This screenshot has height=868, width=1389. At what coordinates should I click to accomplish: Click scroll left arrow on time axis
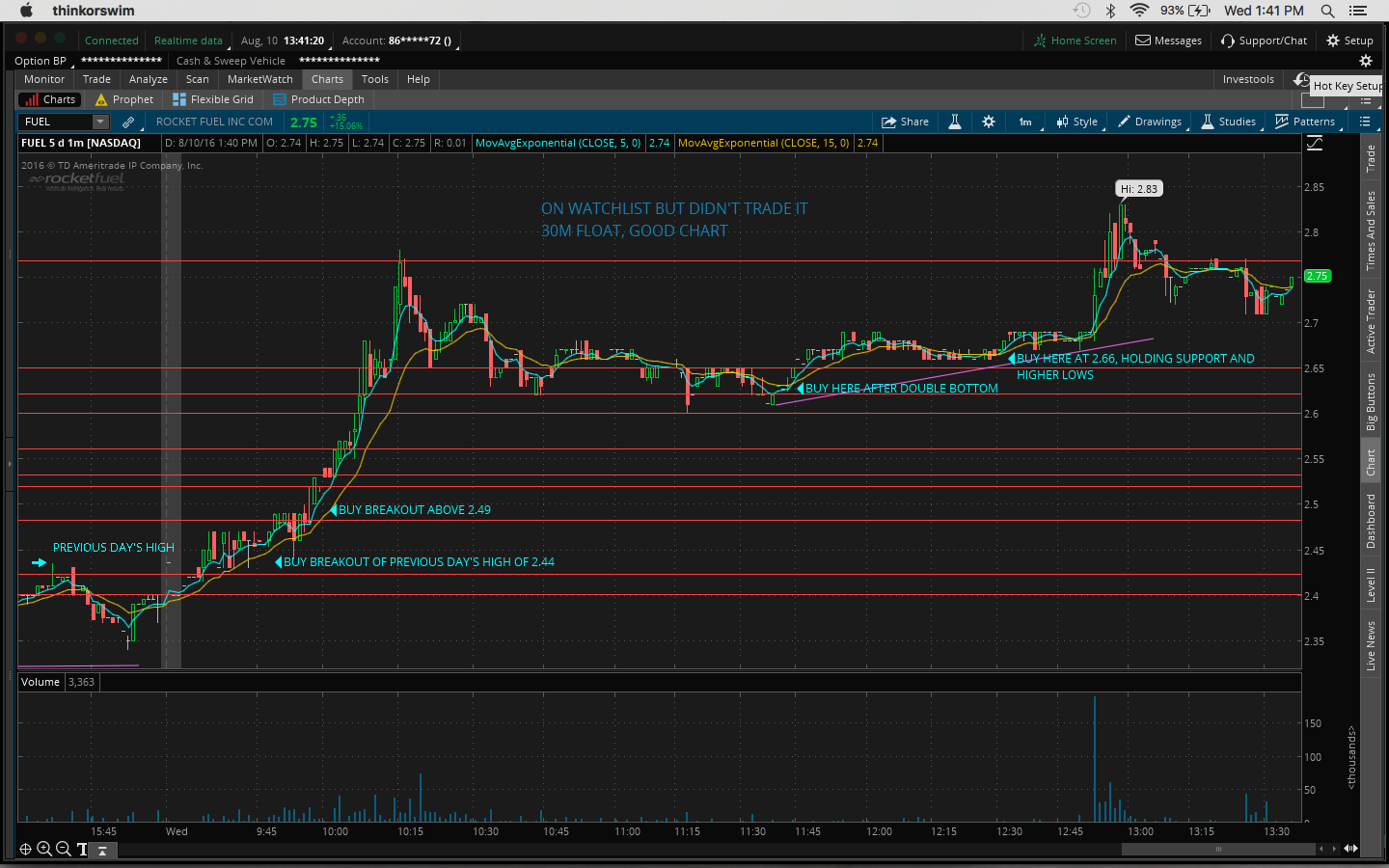point(1321,849)
